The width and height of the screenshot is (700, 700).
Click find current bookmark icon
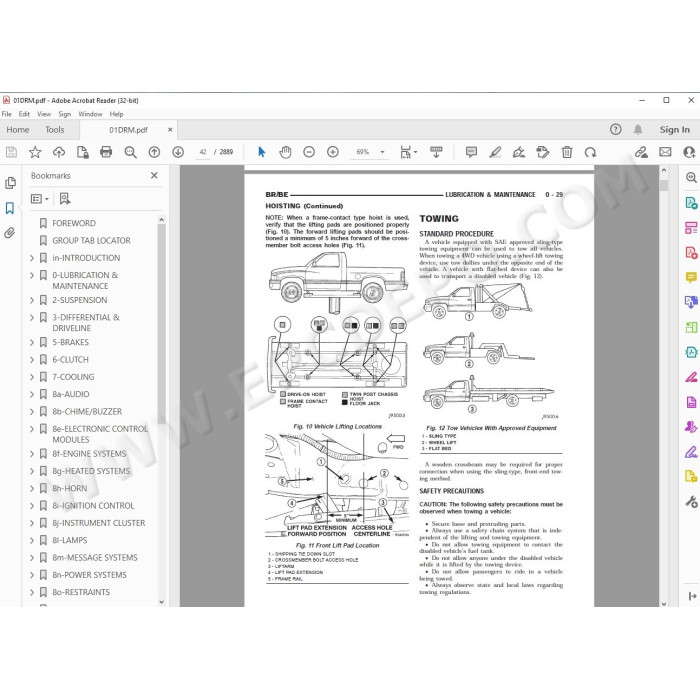pos(65,199)
